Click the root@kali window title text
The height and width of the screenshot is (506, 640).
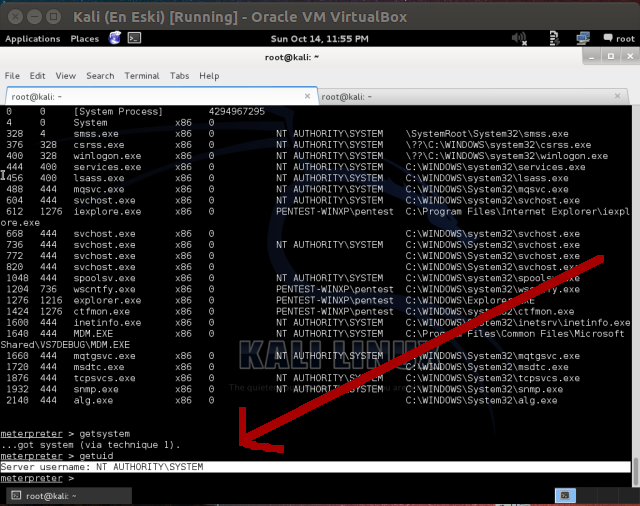[x=292, y=57]
